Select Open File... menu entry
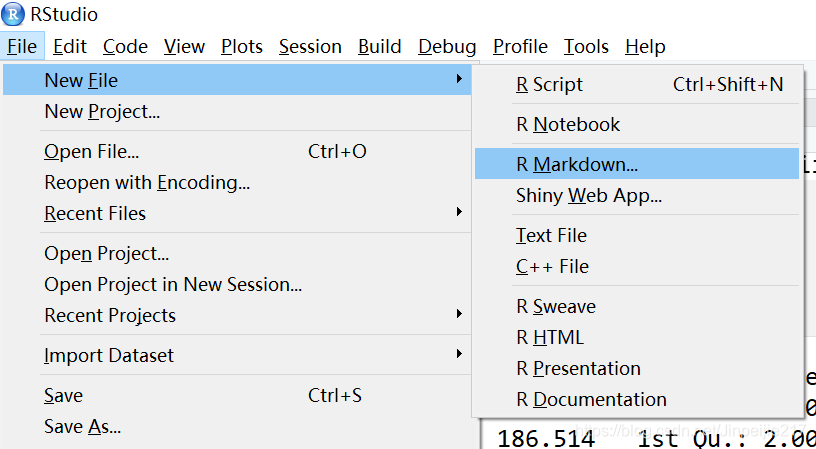The height and width of the screenshot is (449, 816). (237, 151)
